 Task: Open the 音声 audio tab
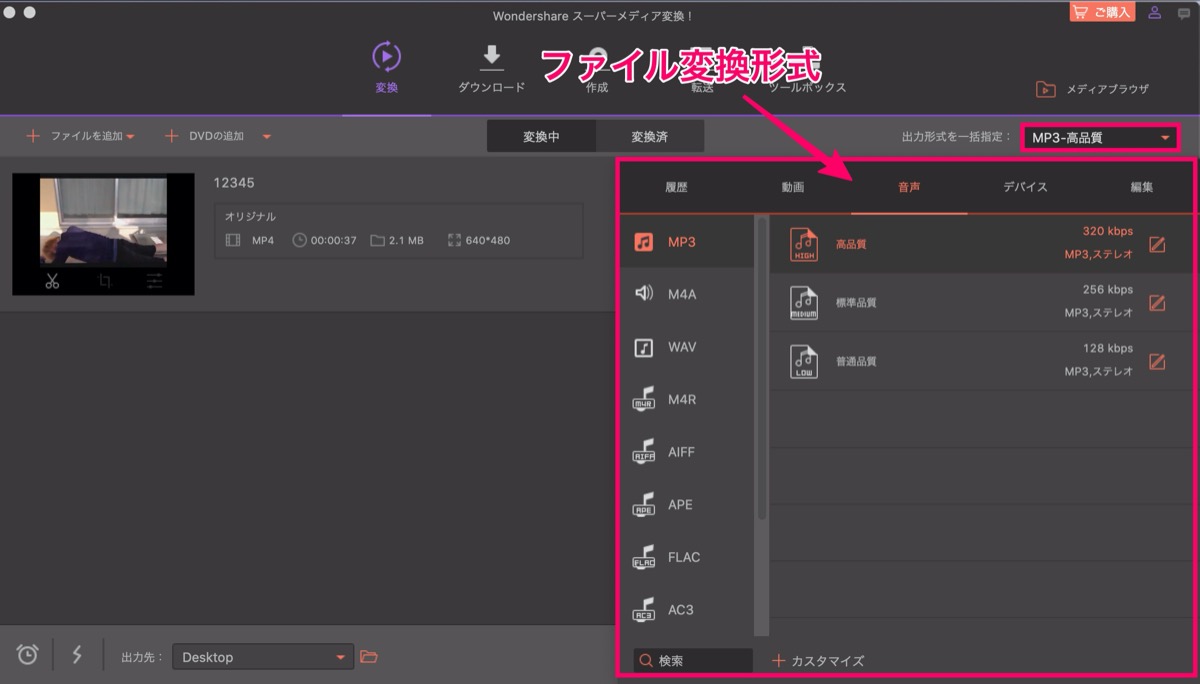[909, 187]
